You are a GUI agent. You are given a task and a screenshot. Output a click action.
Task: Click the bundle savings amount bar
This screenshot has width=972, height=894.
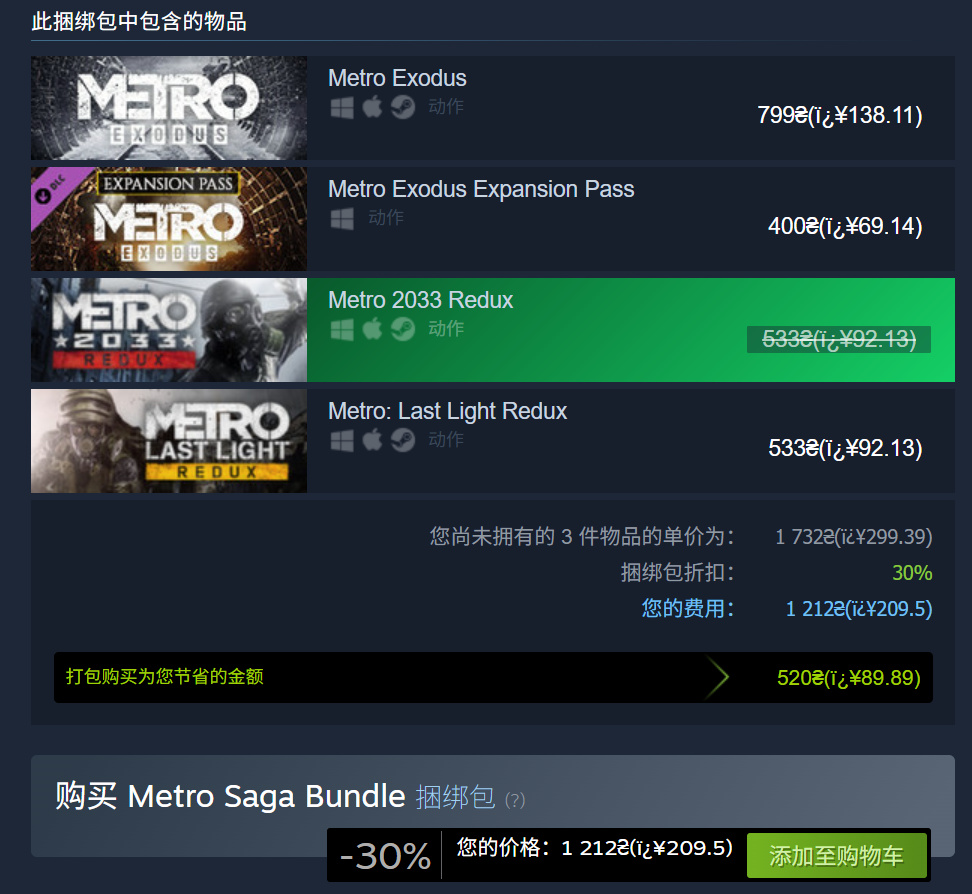pos(493,677)
